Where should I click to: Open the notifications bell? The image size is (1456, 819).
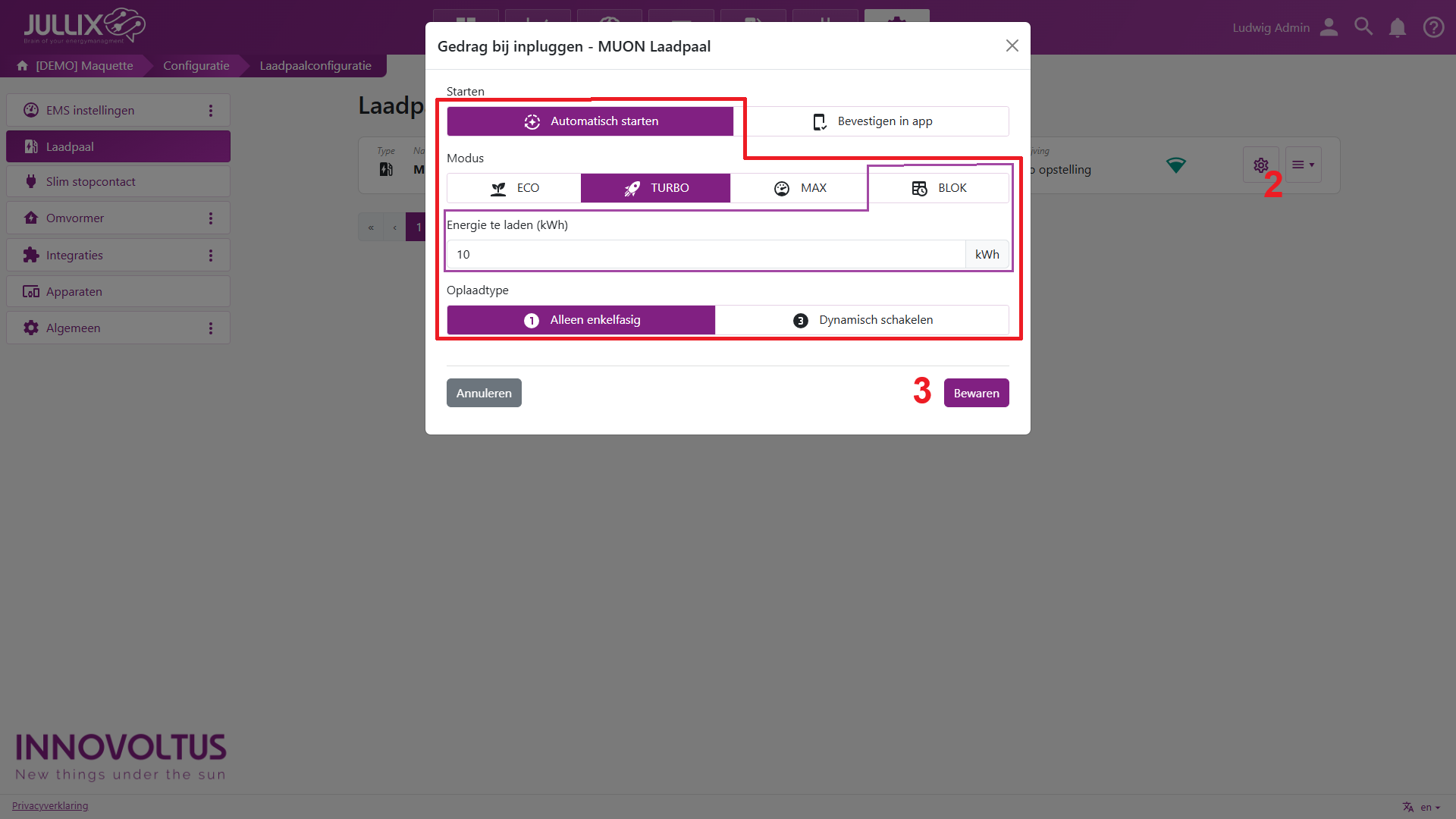pos(1398,28)
